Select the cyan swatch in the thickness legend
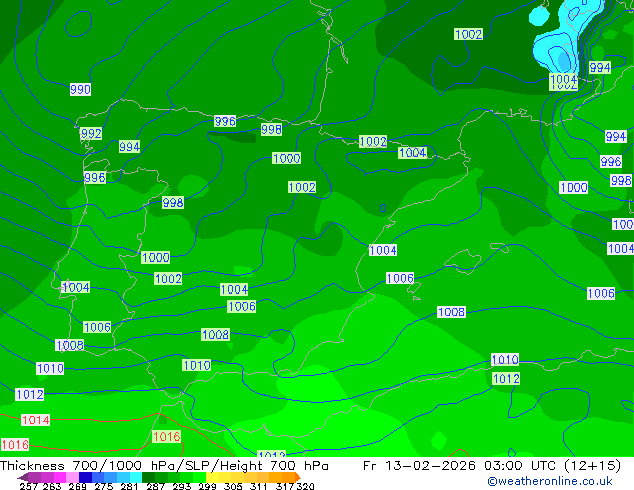The width and height of the screenshot is (634, 490). 136,477
